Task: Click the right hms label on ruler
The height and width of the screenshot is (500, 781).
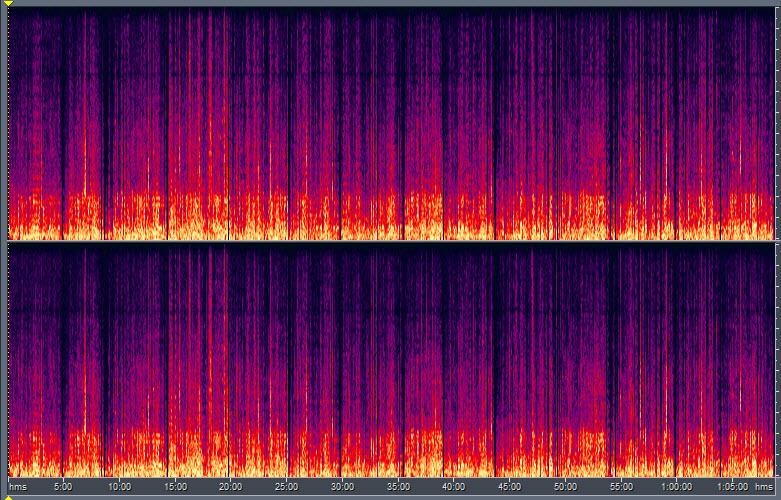Action: (764, 486)
